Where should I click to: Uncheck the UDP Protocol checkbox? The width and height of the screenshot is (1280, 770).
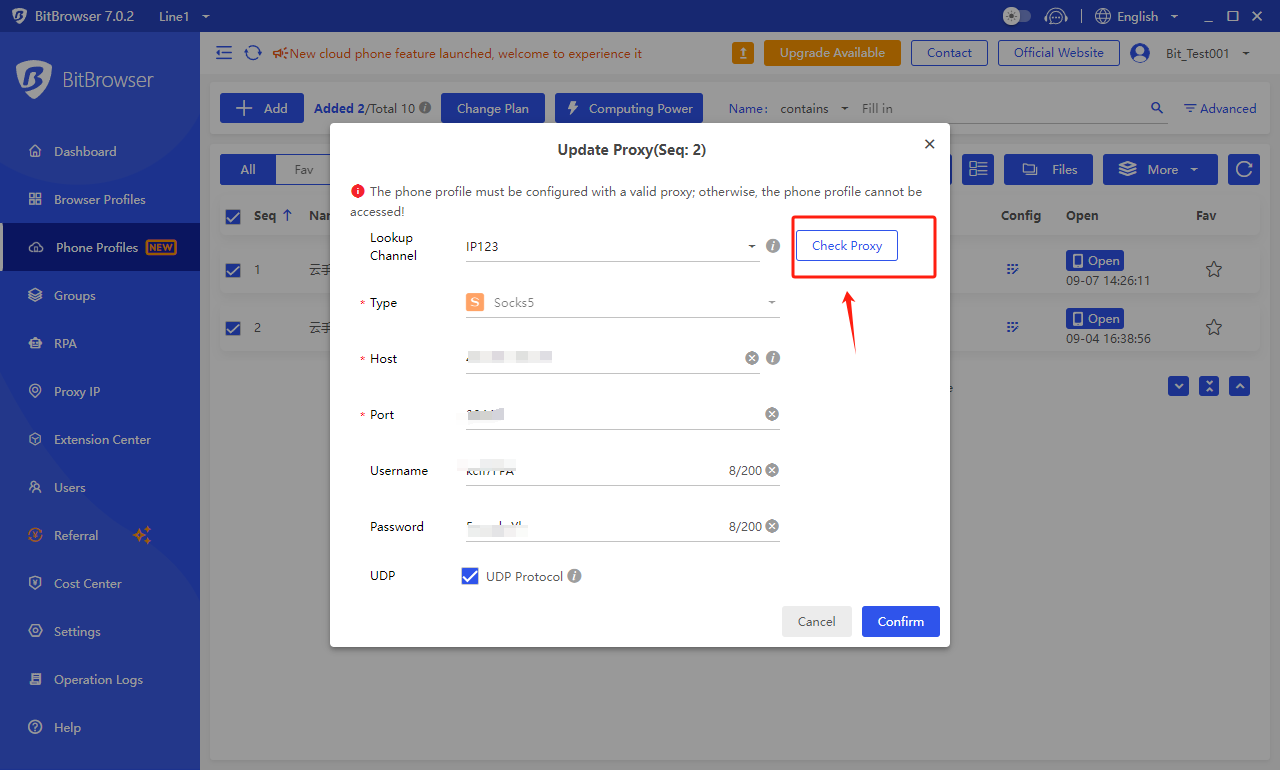(x=470, y=576)
